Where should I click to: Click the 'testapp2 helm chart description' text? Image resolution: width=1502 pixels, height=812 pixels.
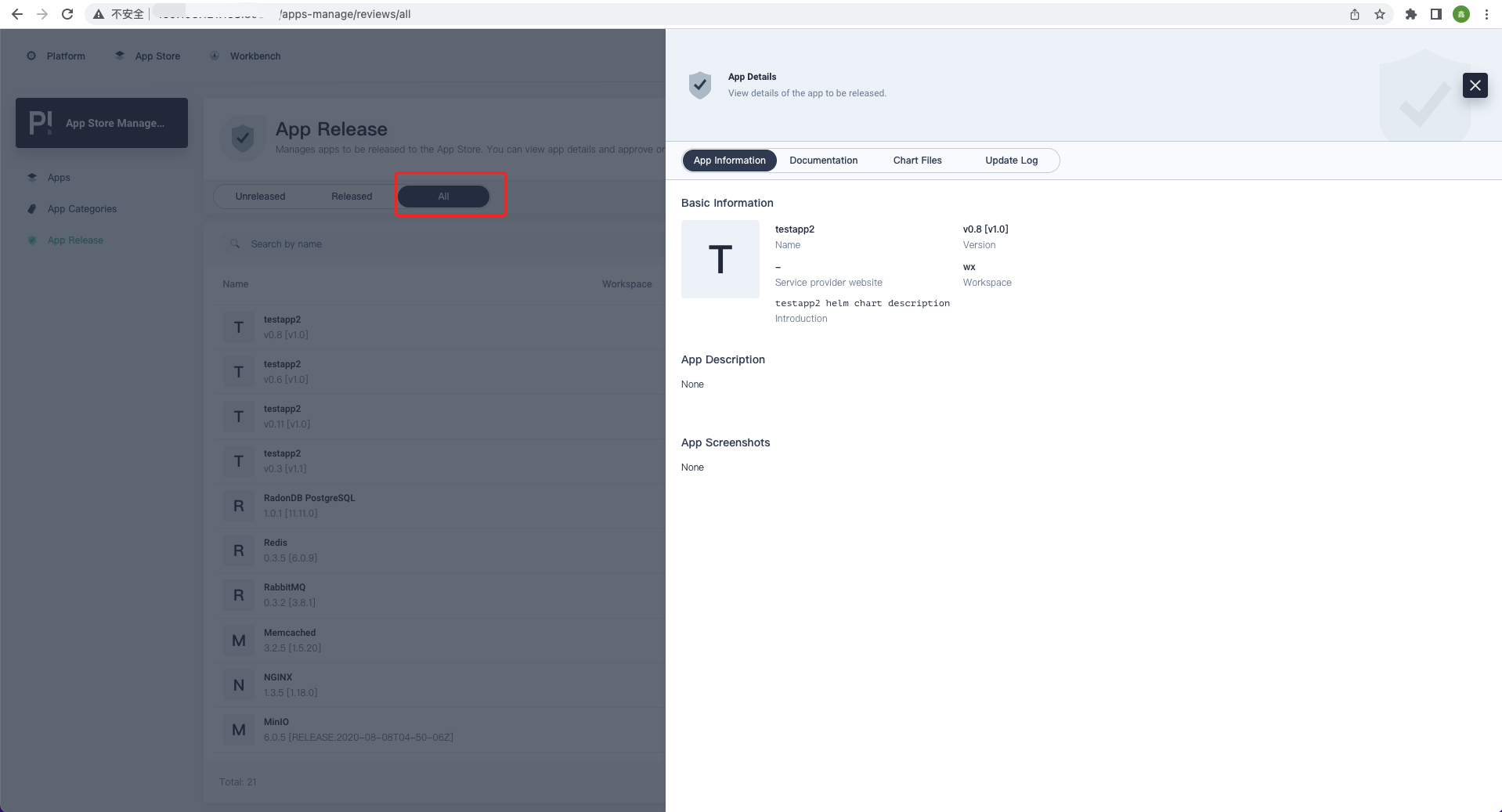point(862,303)
